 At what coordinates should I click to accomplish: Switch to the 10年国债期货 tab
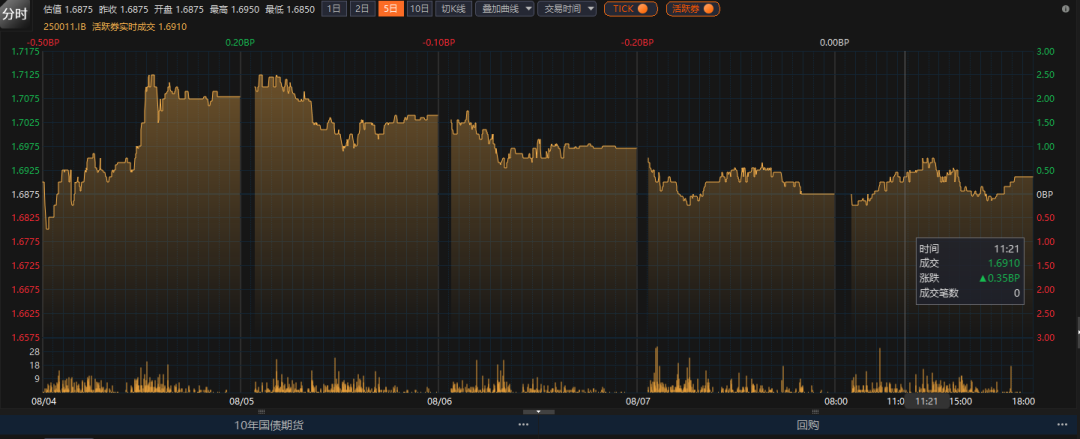[x=268, y=425]
